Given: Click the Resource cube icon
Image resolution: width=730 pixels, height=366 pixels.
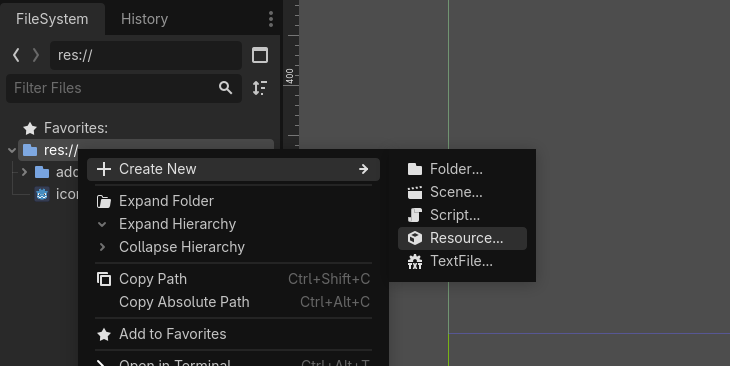Looking at the screenshot, I should pos(415,238).
